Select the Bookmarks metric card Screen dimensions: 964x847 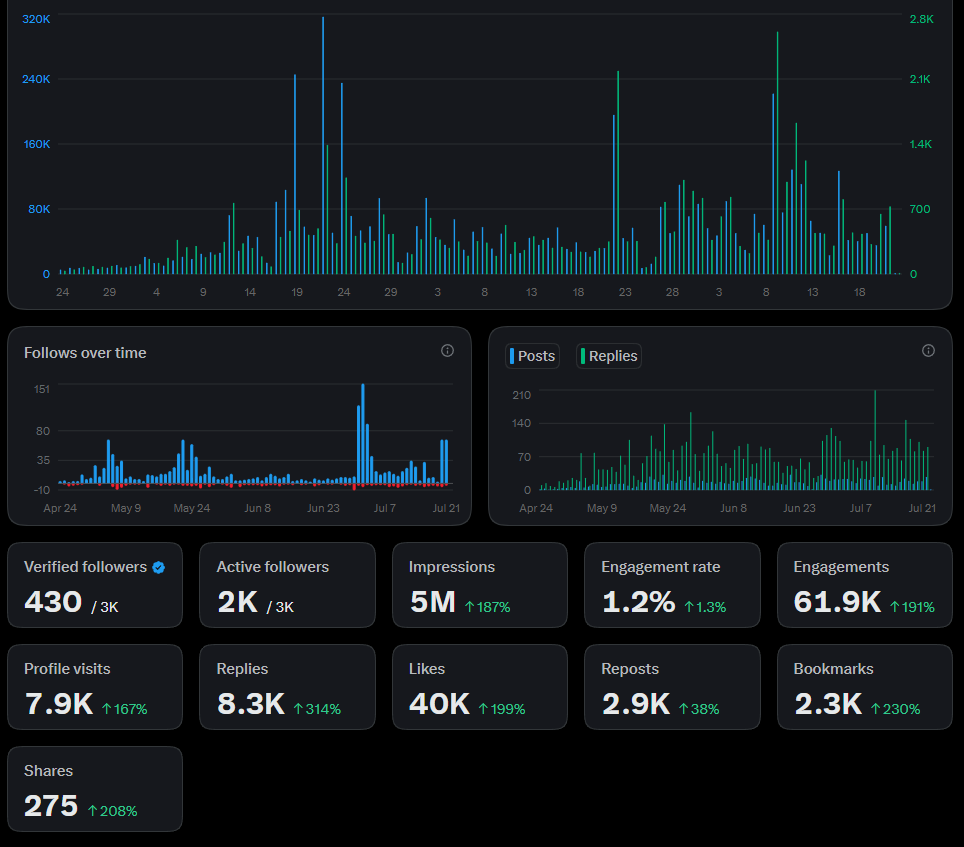coord(864,687)
